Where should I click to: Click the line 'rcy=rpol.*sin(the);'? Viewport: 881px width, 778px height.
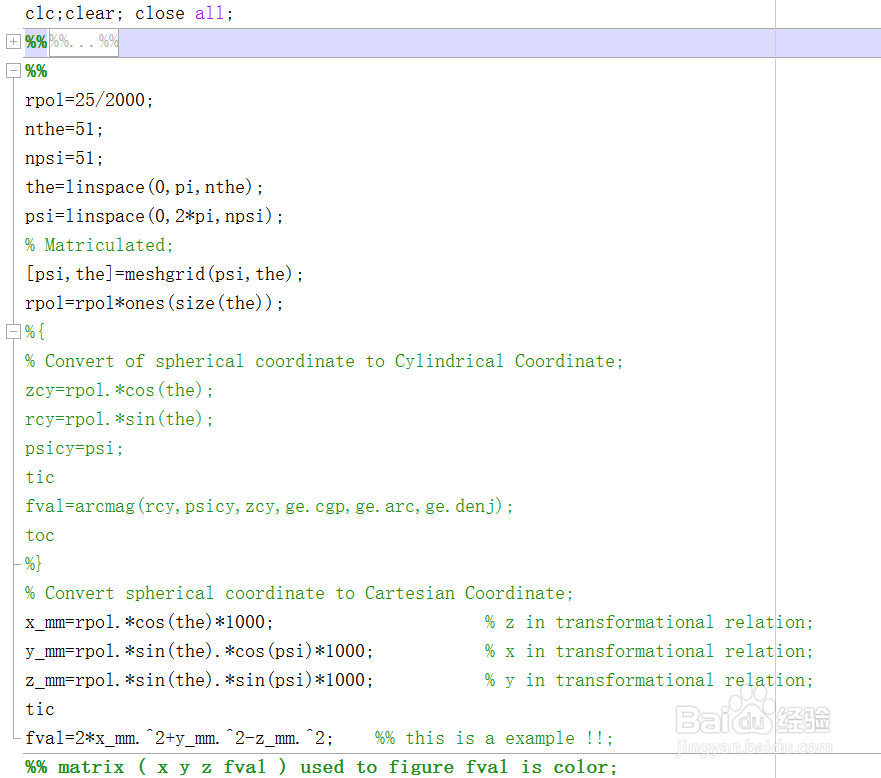119,419
